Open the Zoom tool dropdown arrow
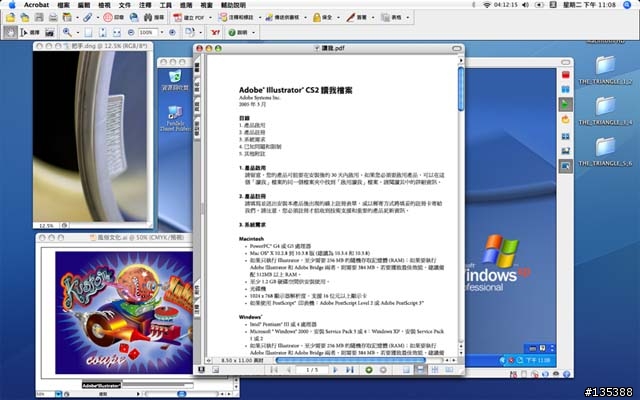 click(x=77, y=32)
